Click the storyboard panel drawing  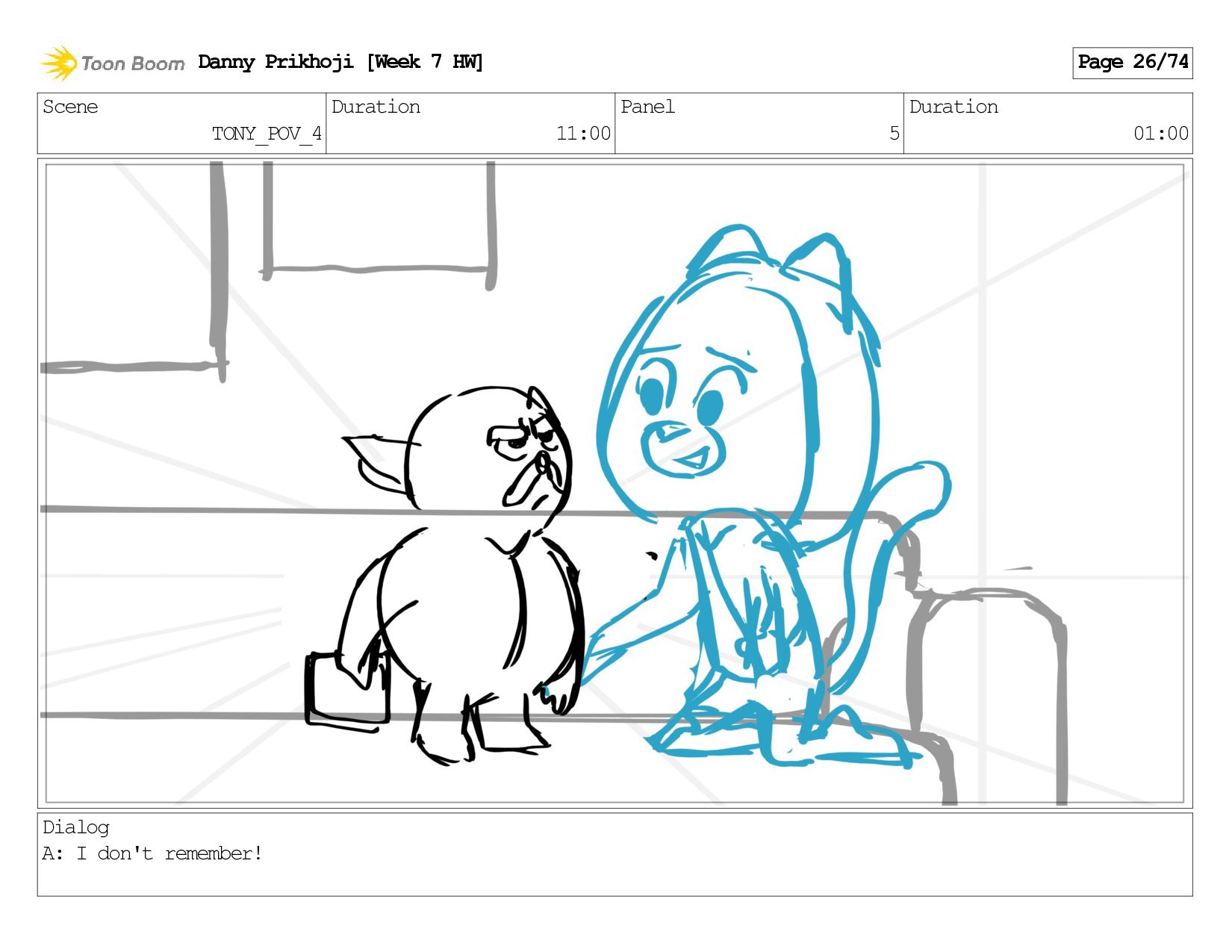(615, 483)
